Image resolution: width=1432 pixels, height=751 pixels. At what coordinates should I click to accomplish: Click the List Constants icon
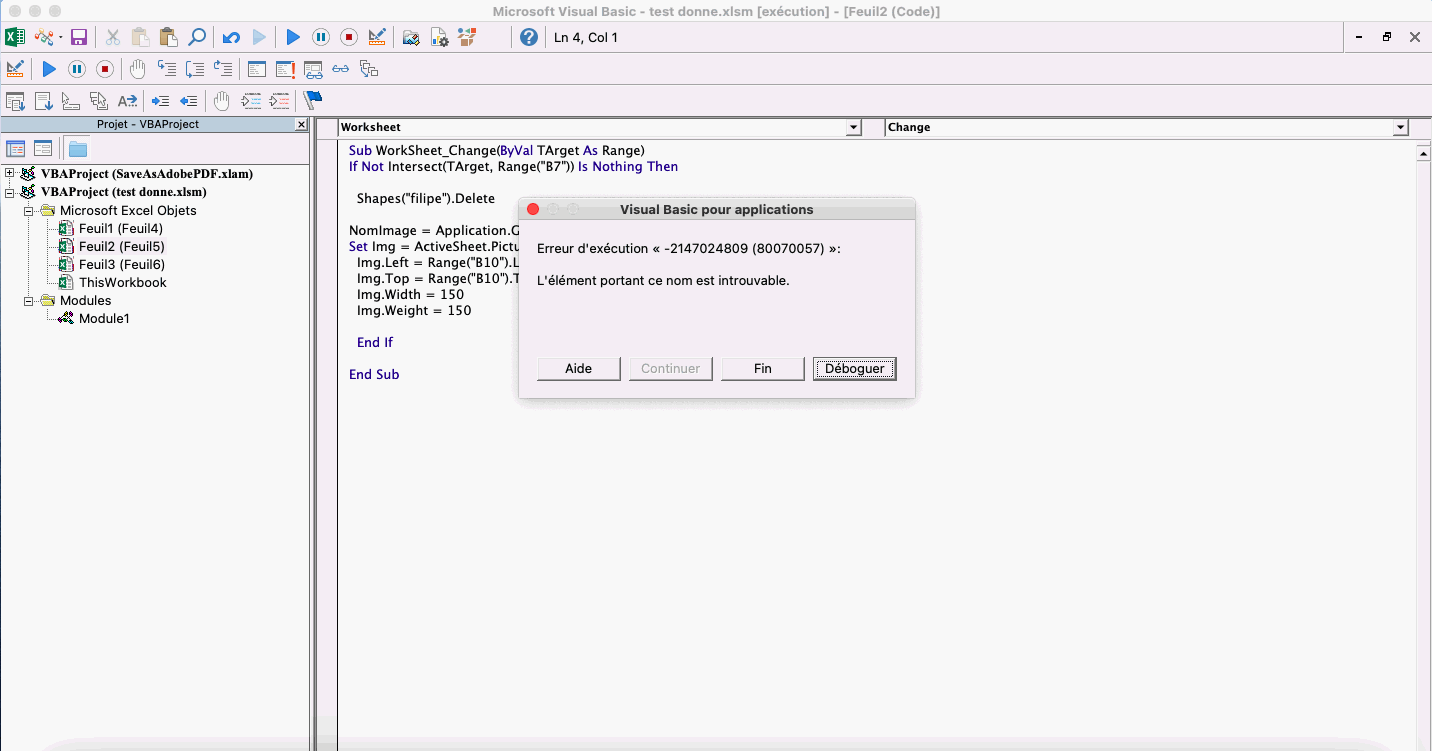(43, 100)
